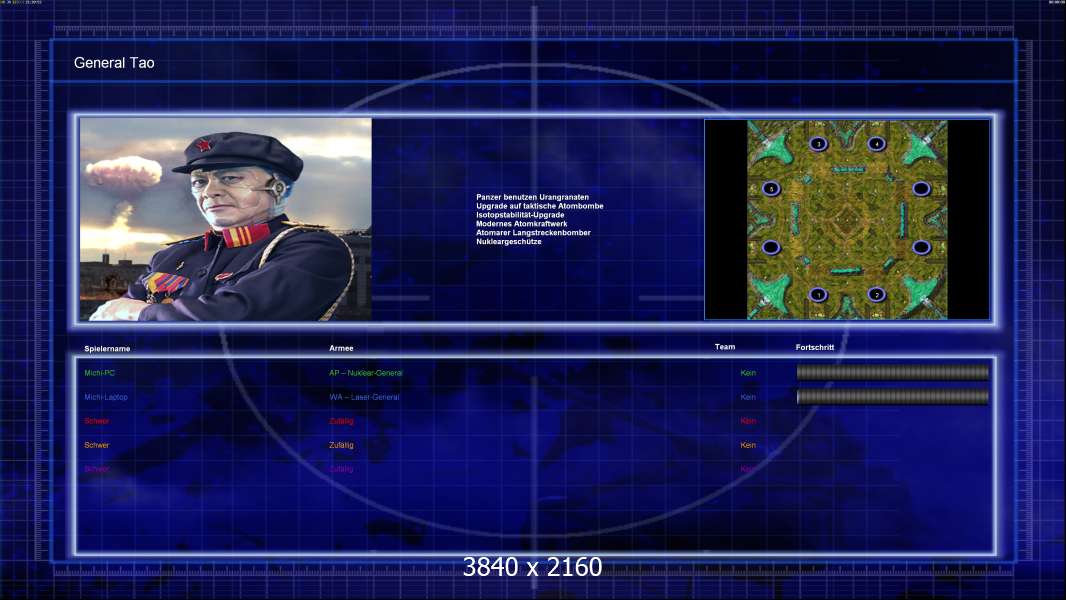The width and height of the screenshot is (1066, 600).
Task: Click the Spielername column header
Action: tap(107, 349)
